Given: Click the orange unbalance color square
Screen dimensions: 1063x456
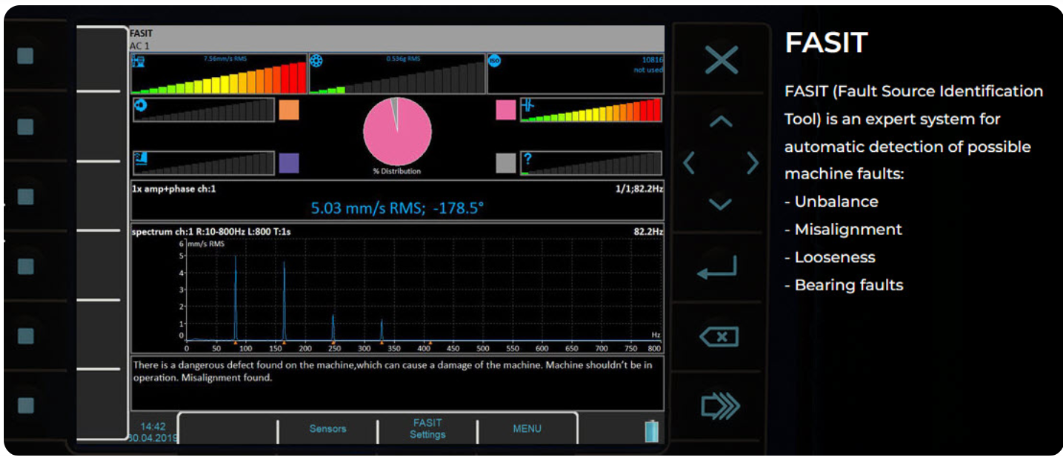Looking at the screenshot, I should click(x=289, y=110).
